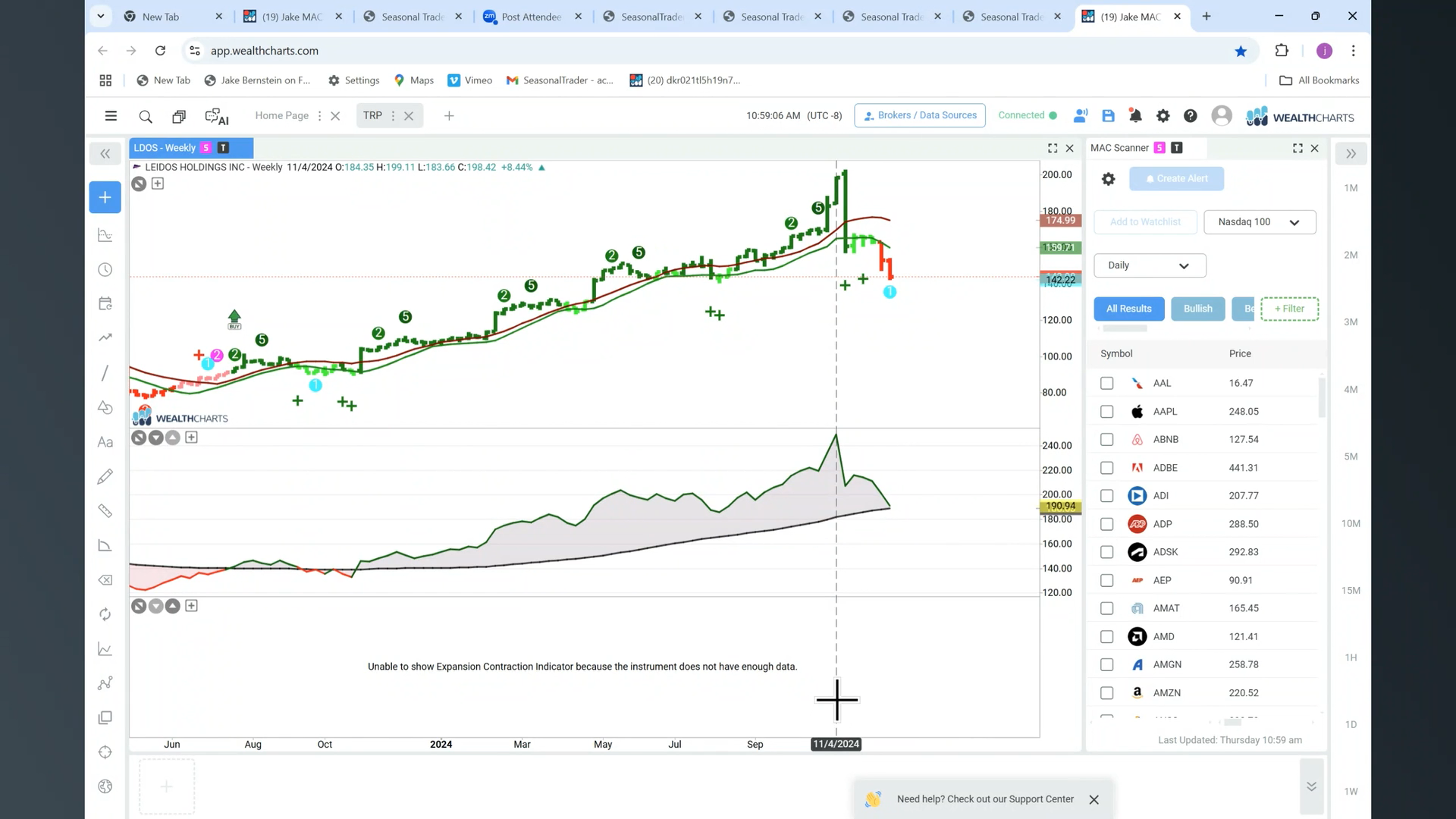Open the AI chat assistant icon
1456x819 pixels.
pyautogui.click(x=217, y=116)
